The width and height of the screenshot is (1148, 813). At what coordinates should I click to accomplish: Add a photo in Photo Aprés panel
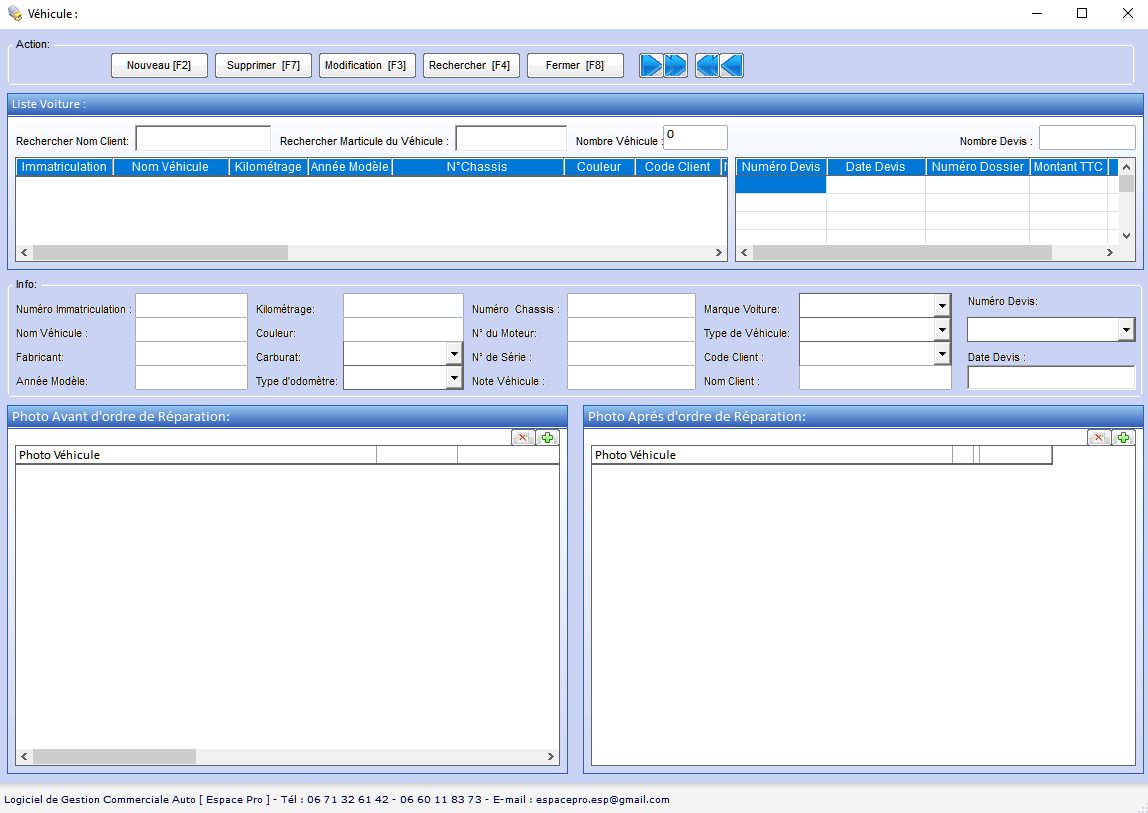click(x=1123, y=437)
